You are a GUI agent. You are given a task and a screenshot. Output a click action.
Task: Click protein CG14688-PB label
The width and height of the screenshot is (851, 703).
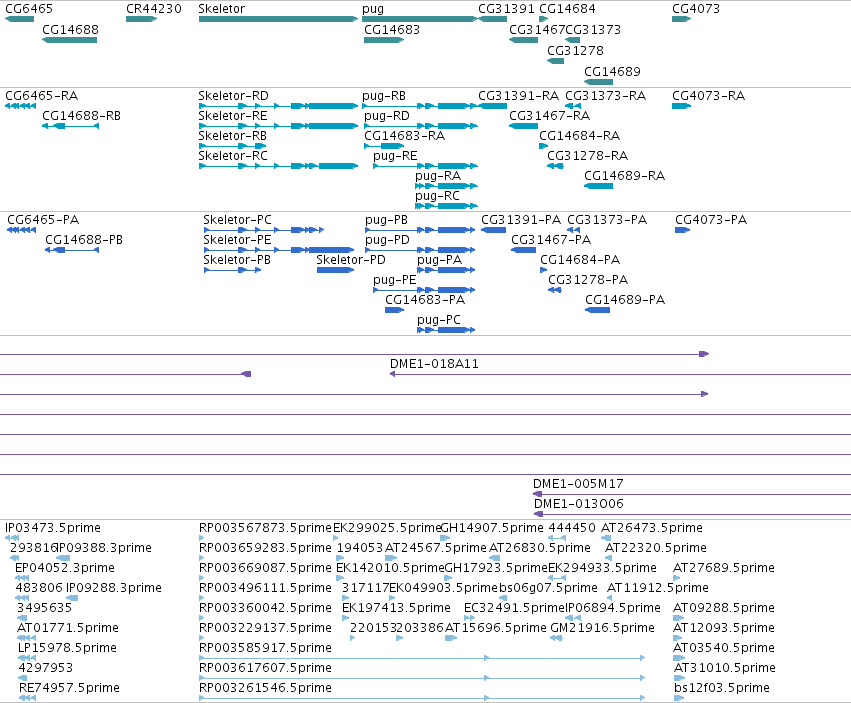tap(84, 240)
